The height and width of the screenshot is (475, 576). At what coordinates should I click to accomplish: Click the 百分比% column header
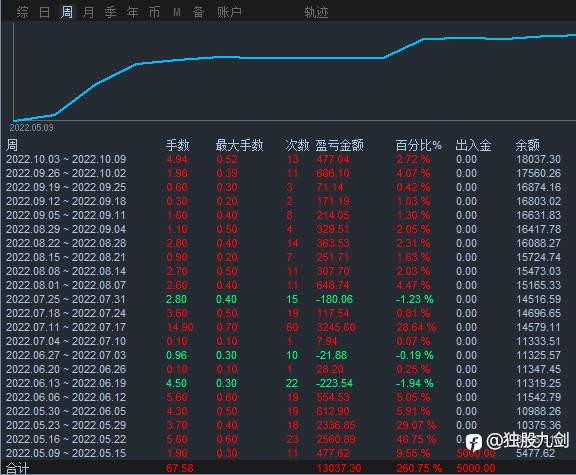(x=418, y=145)
